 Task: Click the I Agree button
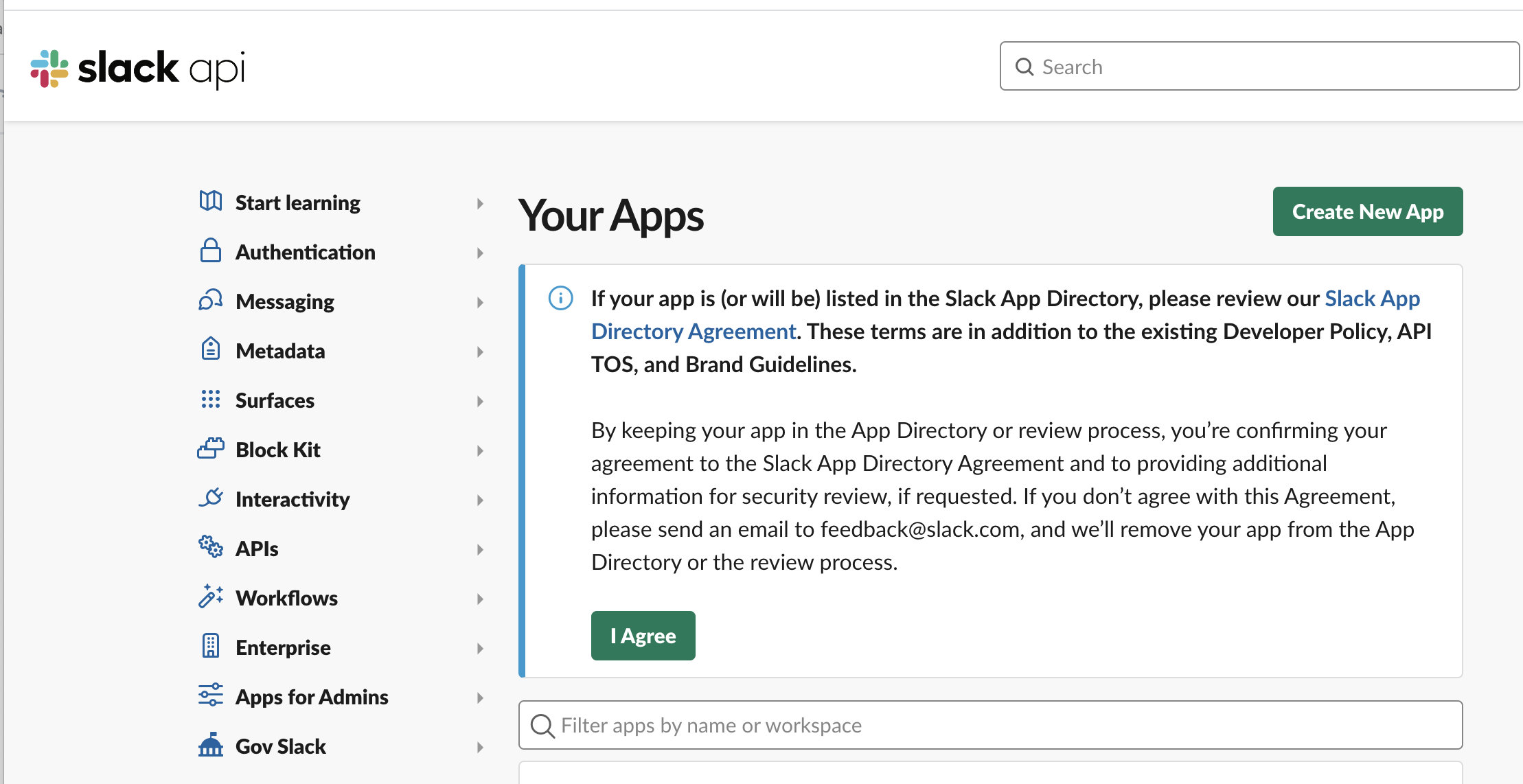[643, 636]
